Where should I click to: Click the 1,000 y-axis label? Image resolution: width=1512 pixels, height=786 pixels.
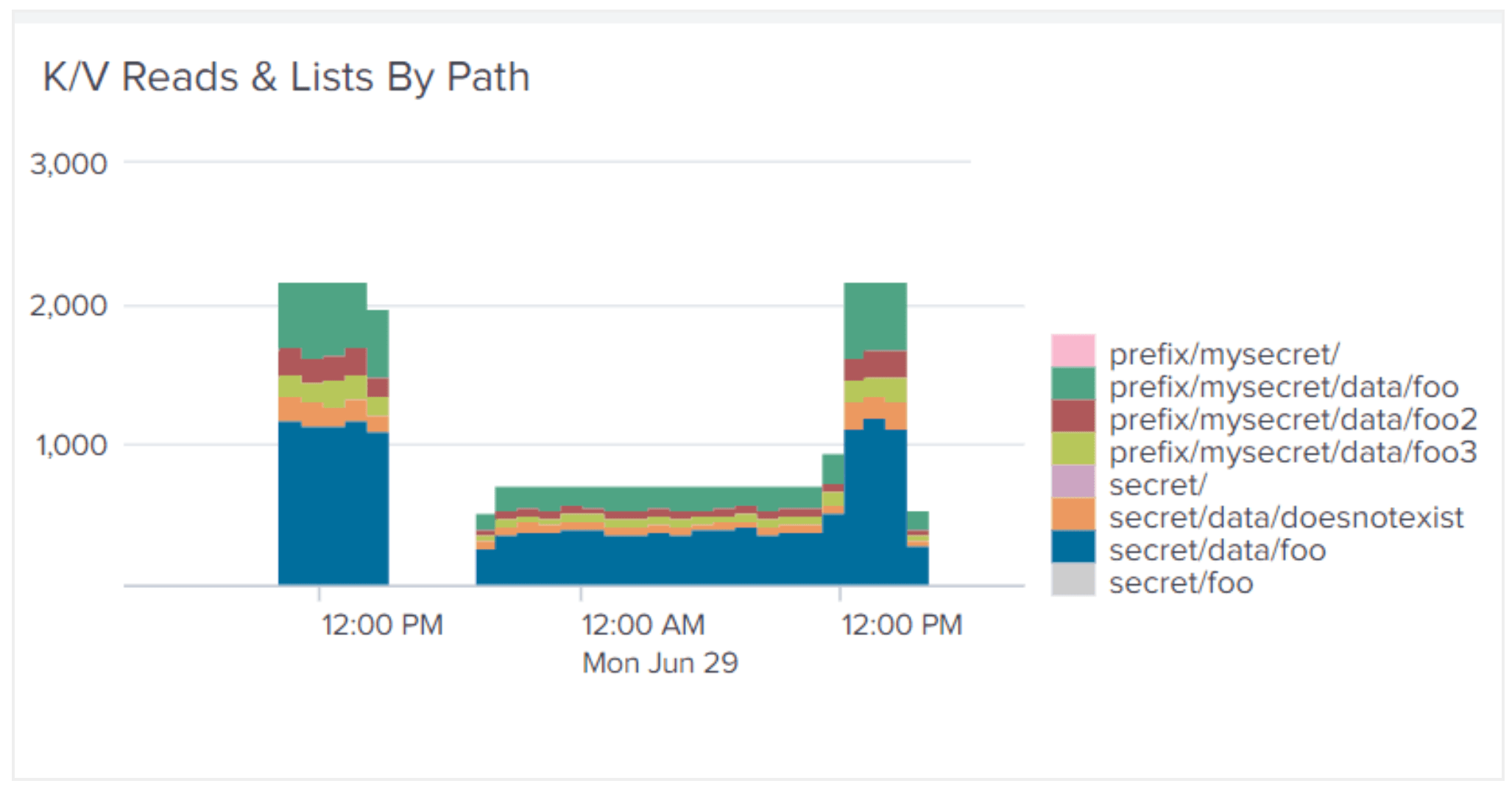tap(71, 445)
